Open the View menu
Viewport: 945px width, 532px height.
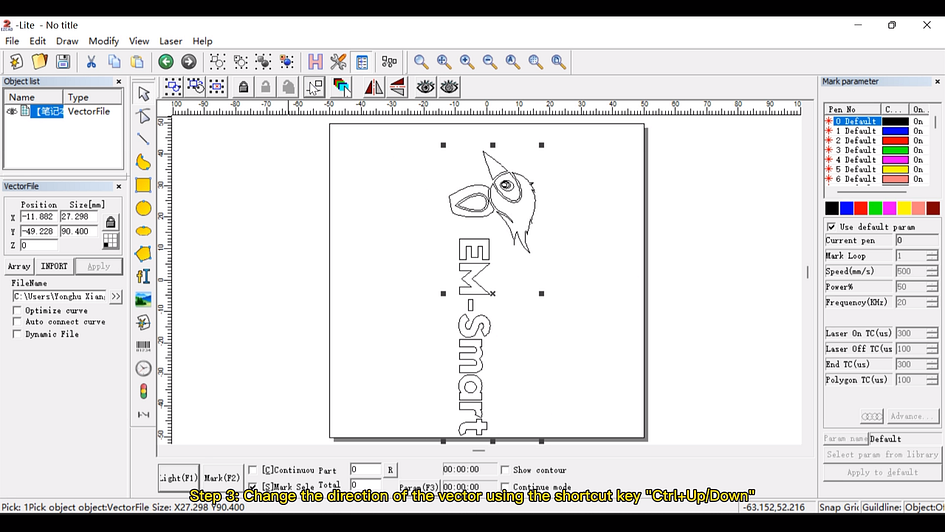[x=139, y=41]
